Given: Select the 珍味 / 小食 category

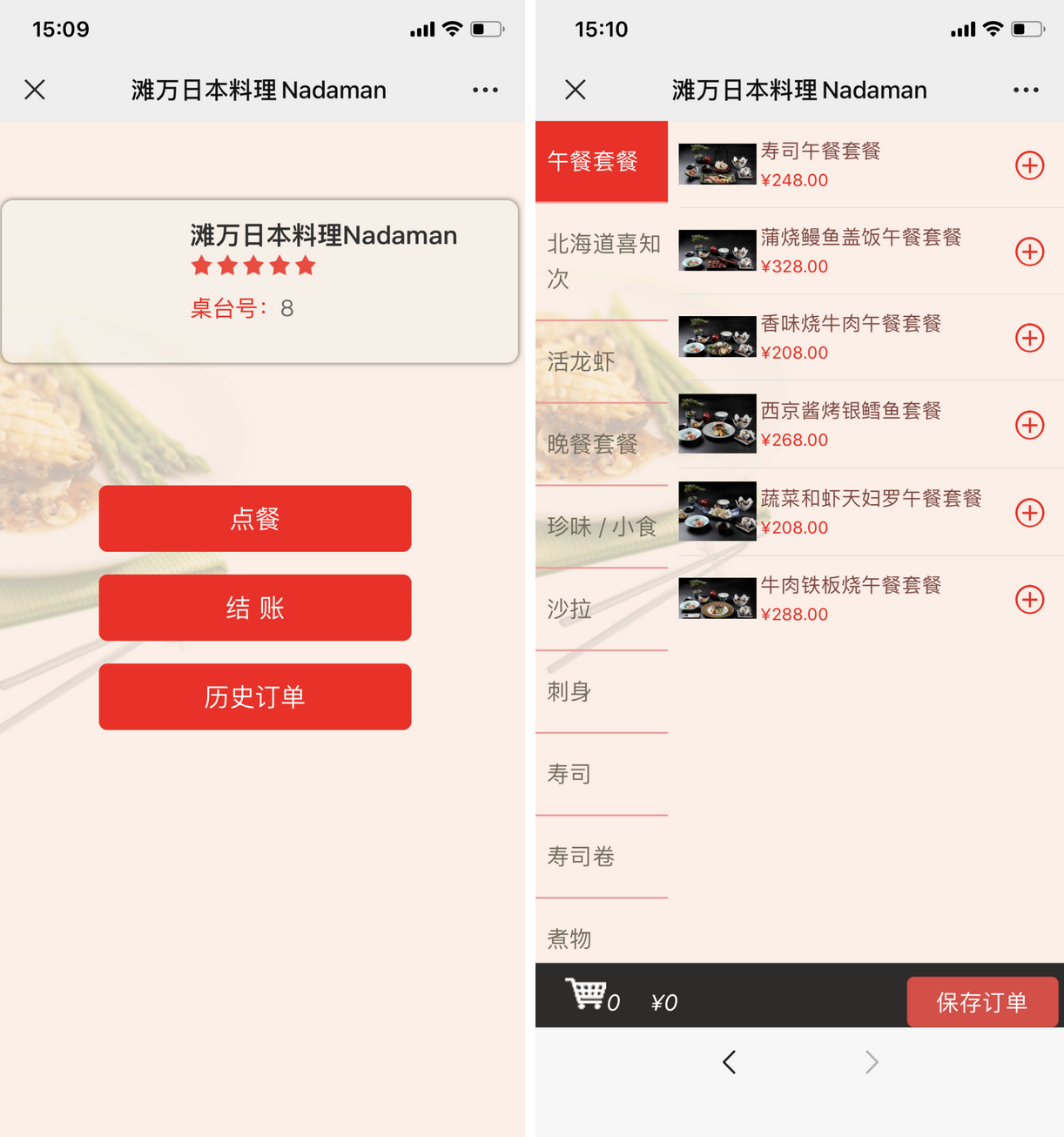Looking at the screenshot, I should [602, 527].
